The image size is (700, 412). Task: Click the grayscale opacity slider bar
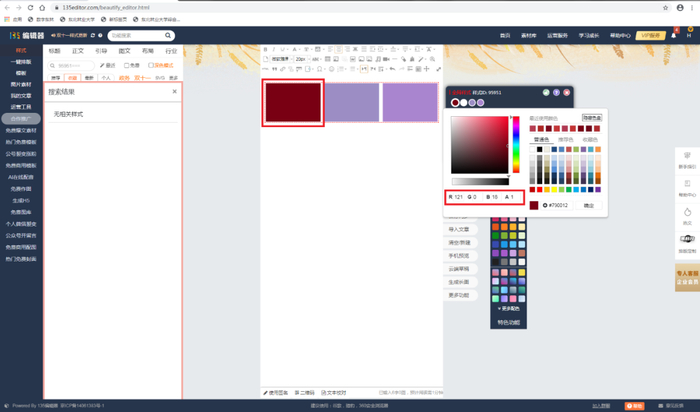coord(480,181)
